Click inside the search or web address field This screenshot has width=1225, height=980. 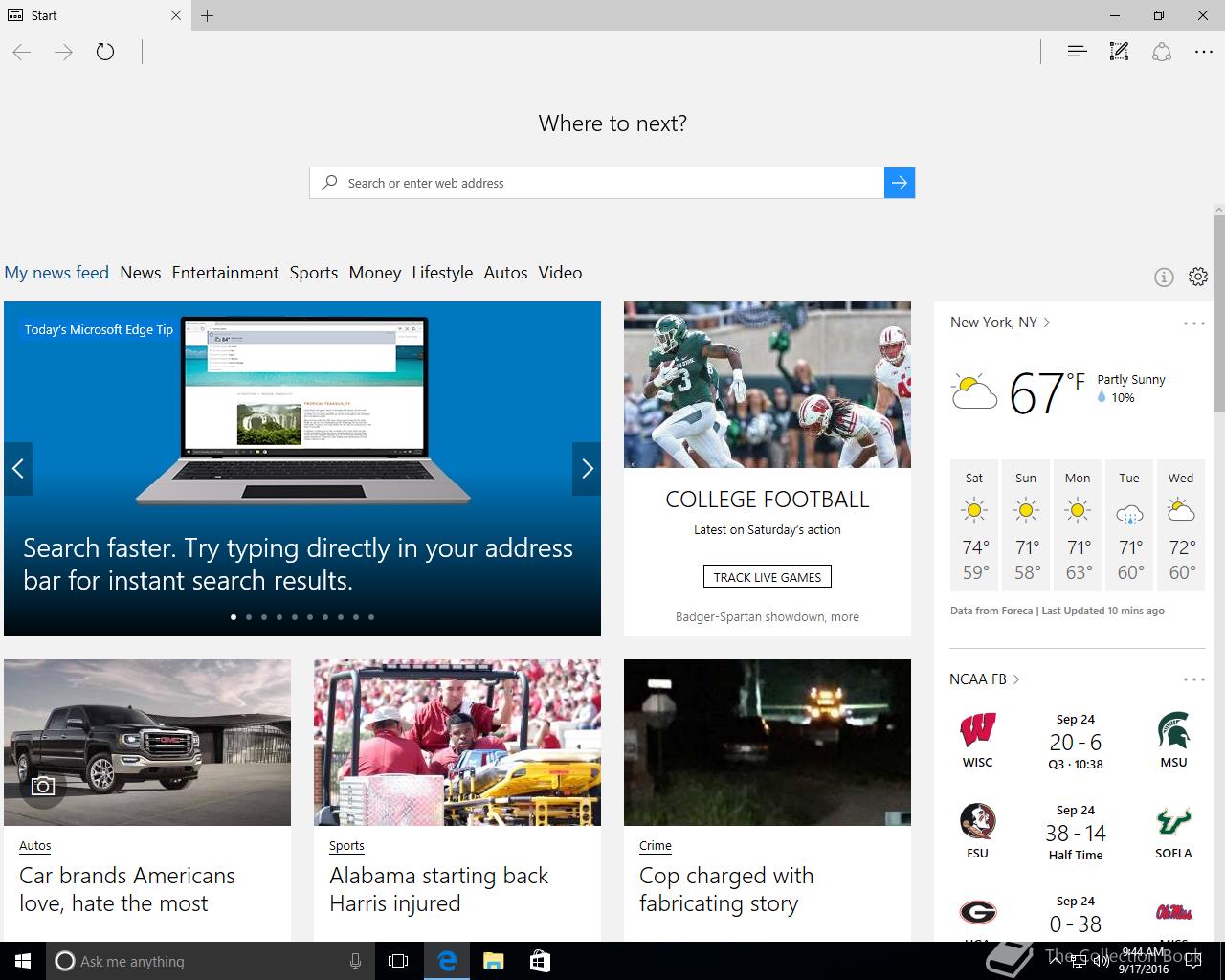coord(596,183)
